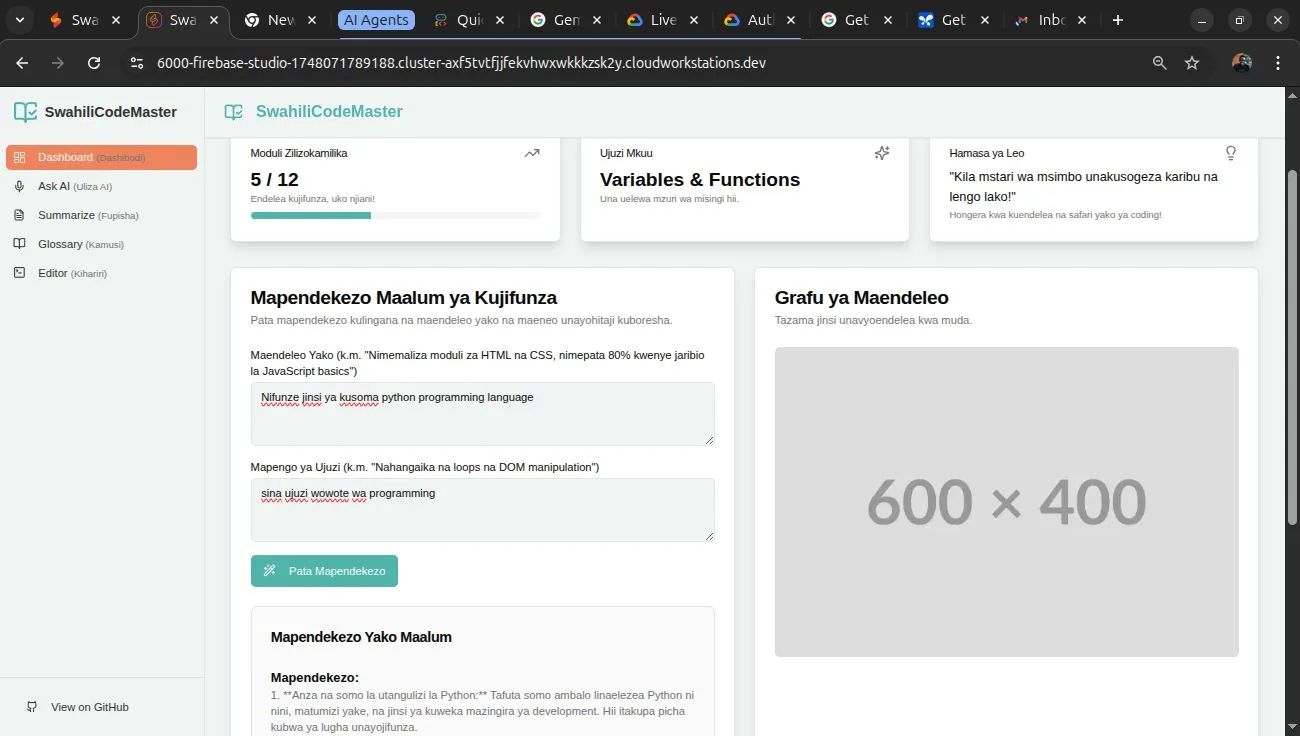Viewport: 1300px width, 736px height.
Task: Click the Grafu ya Maendeleo heading
Action: (x=862, y=298)
